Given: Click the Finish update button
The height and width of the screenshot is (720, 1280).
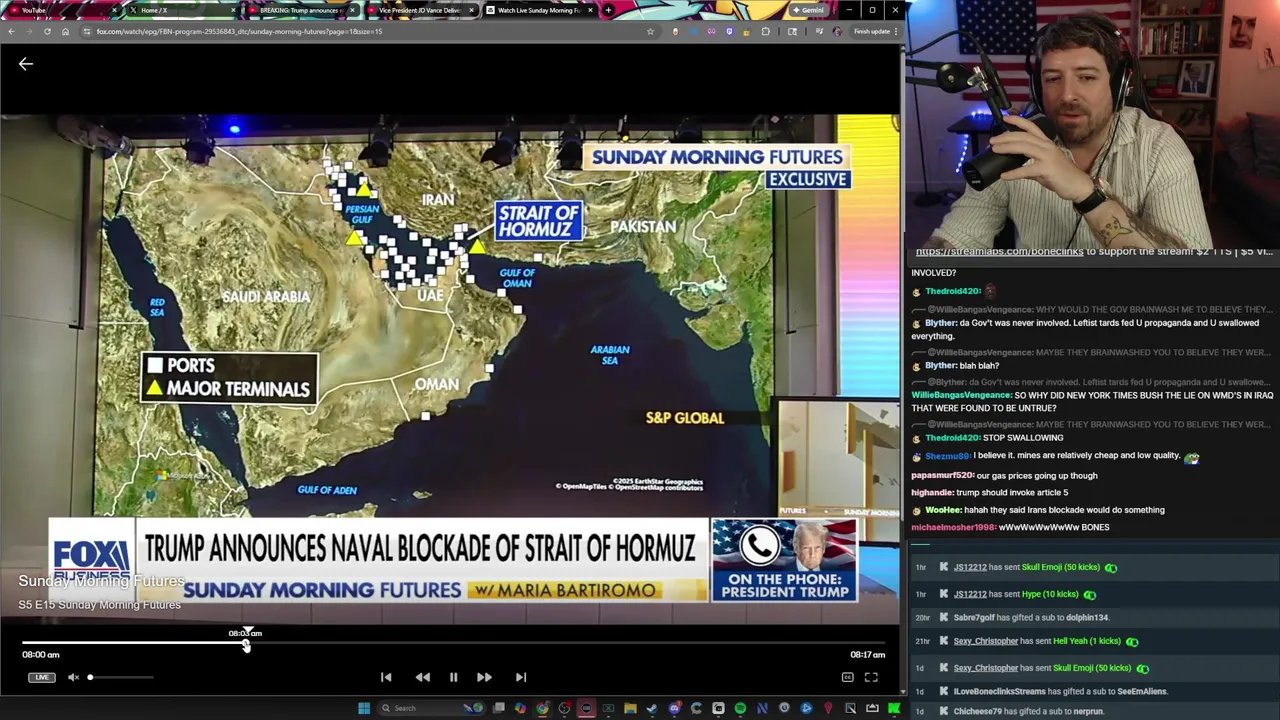Looking at the screenshot, I should (872, 31).
